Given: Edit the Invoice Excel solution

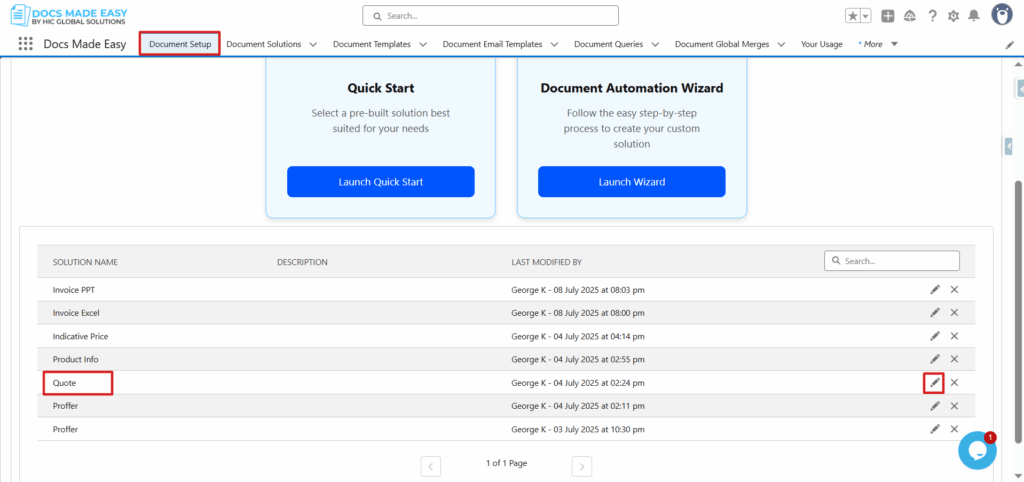Looking at the screenshot, I should click(x=935, y=313).
